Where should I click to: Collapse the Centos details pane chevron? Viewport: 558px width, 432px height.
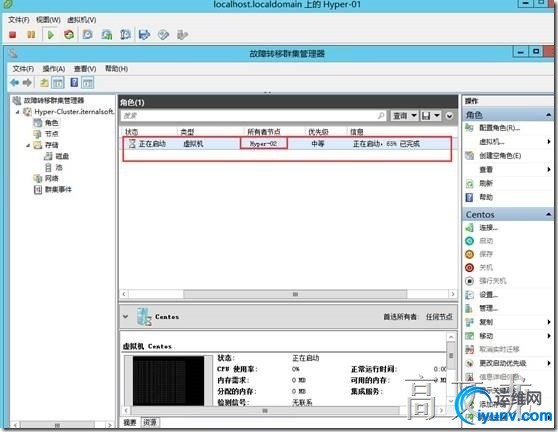point(126,316)
